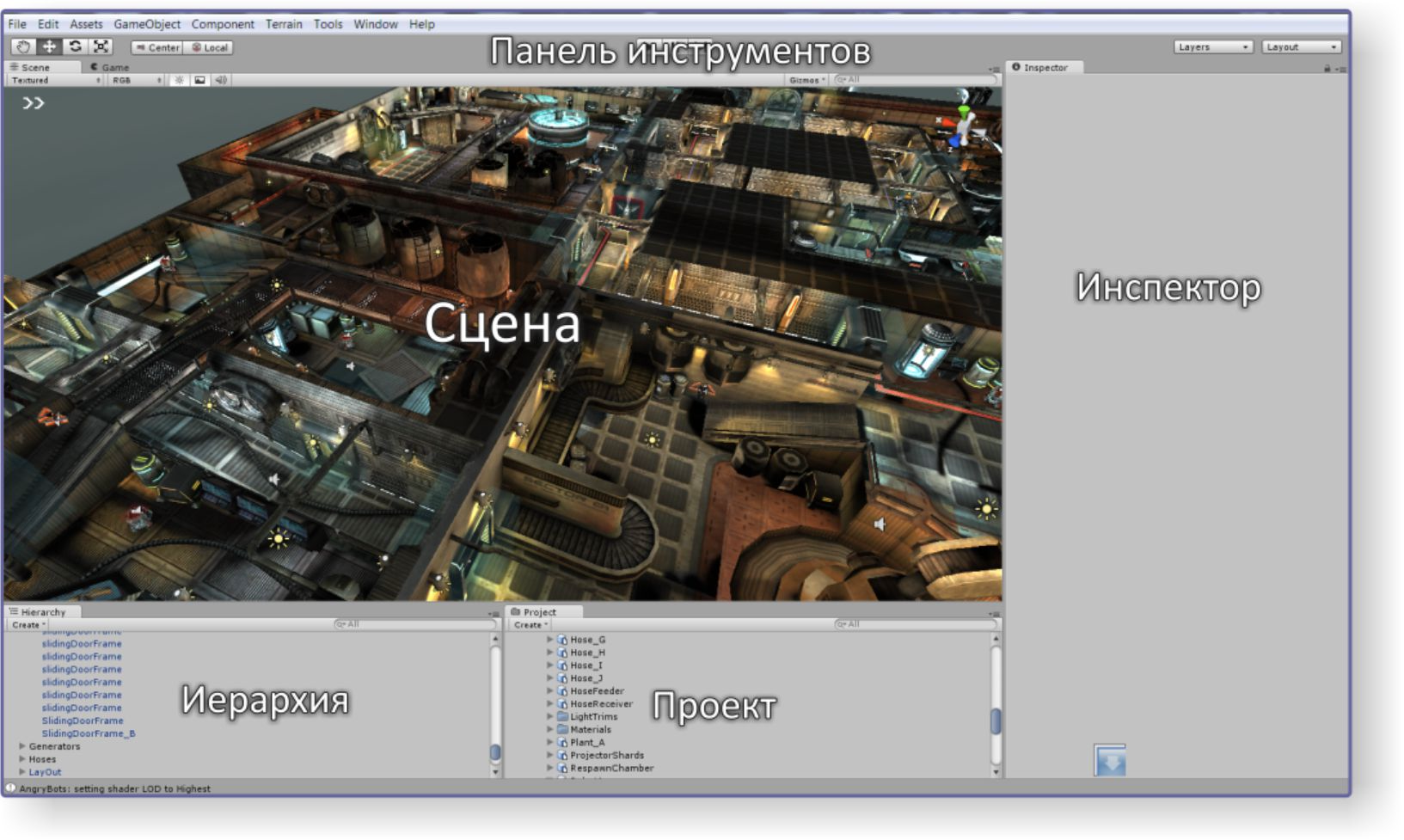Image resolution: width=1404 pixels, height=840 pixels.
Task: Click the HoseReceiver prefab icon
Action: pos(562,704)
